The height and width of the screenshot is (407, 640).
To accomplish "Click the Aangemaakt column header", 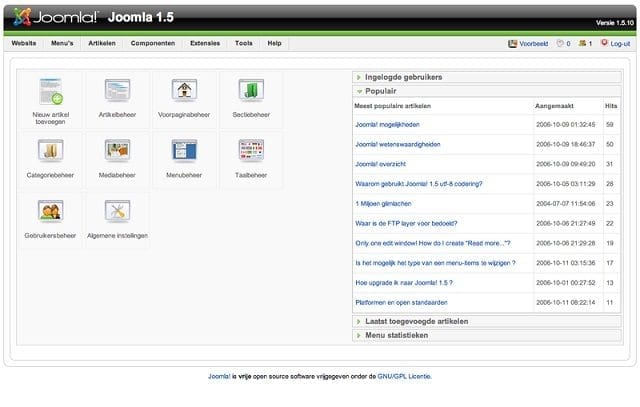I will coord(554,106).
